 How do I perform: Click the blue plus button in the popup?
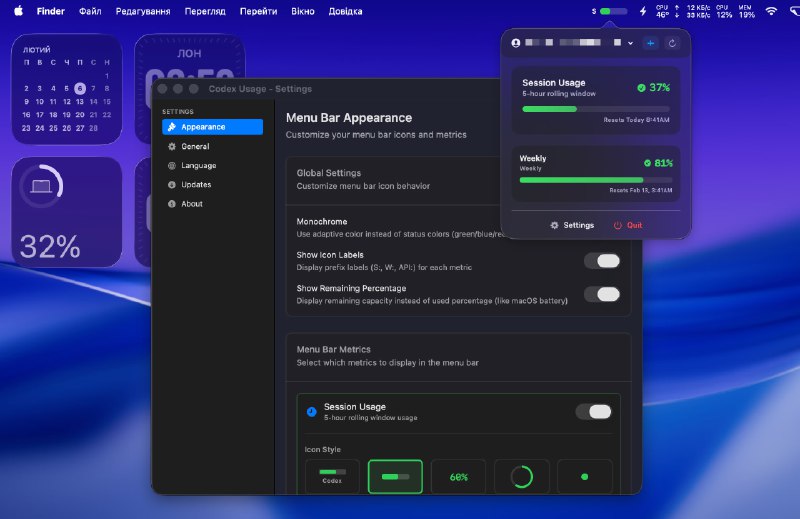650,43
